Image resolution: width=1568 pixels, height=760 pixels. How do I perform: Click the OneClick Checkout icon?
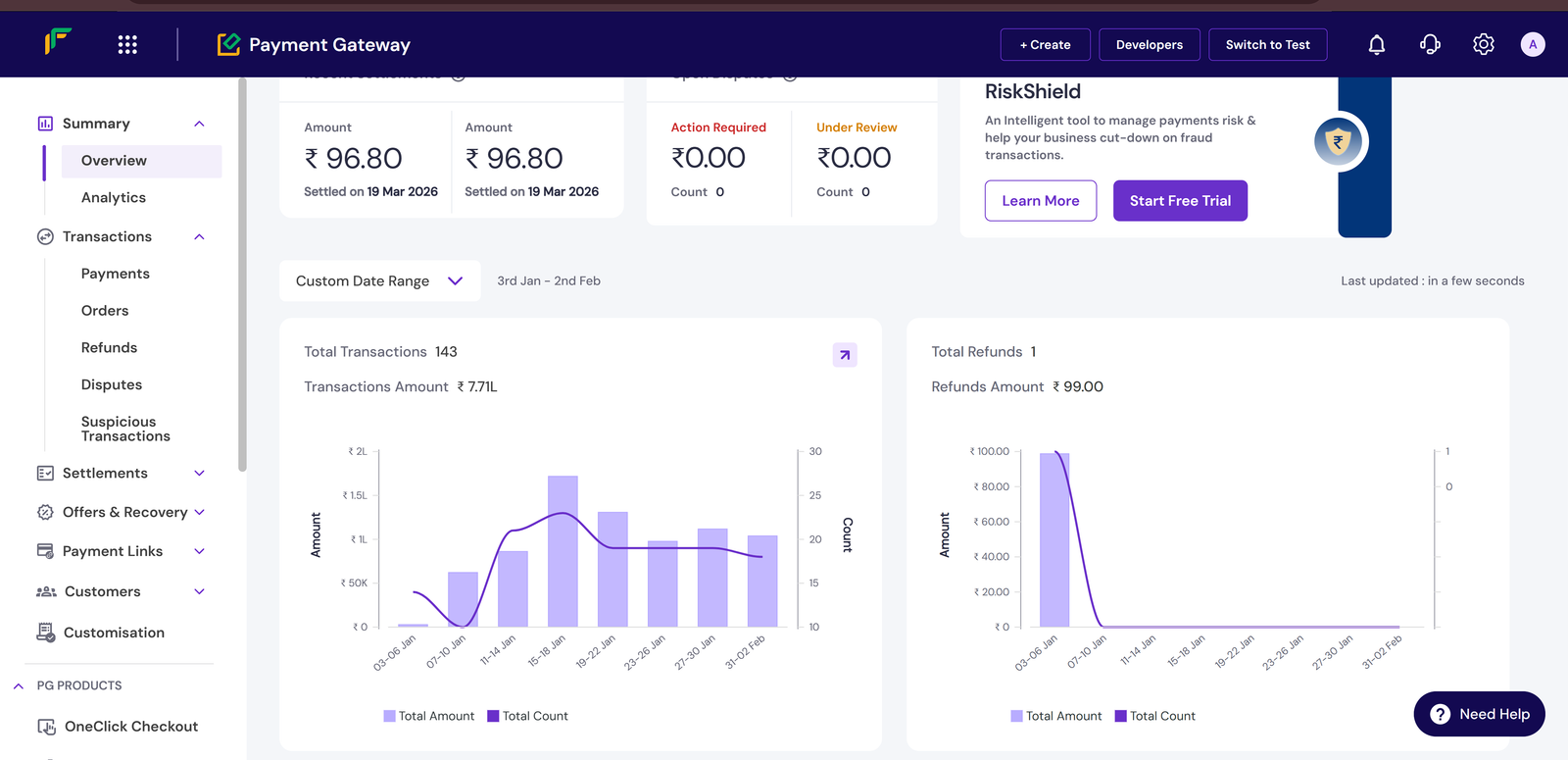tap(46, 727)
